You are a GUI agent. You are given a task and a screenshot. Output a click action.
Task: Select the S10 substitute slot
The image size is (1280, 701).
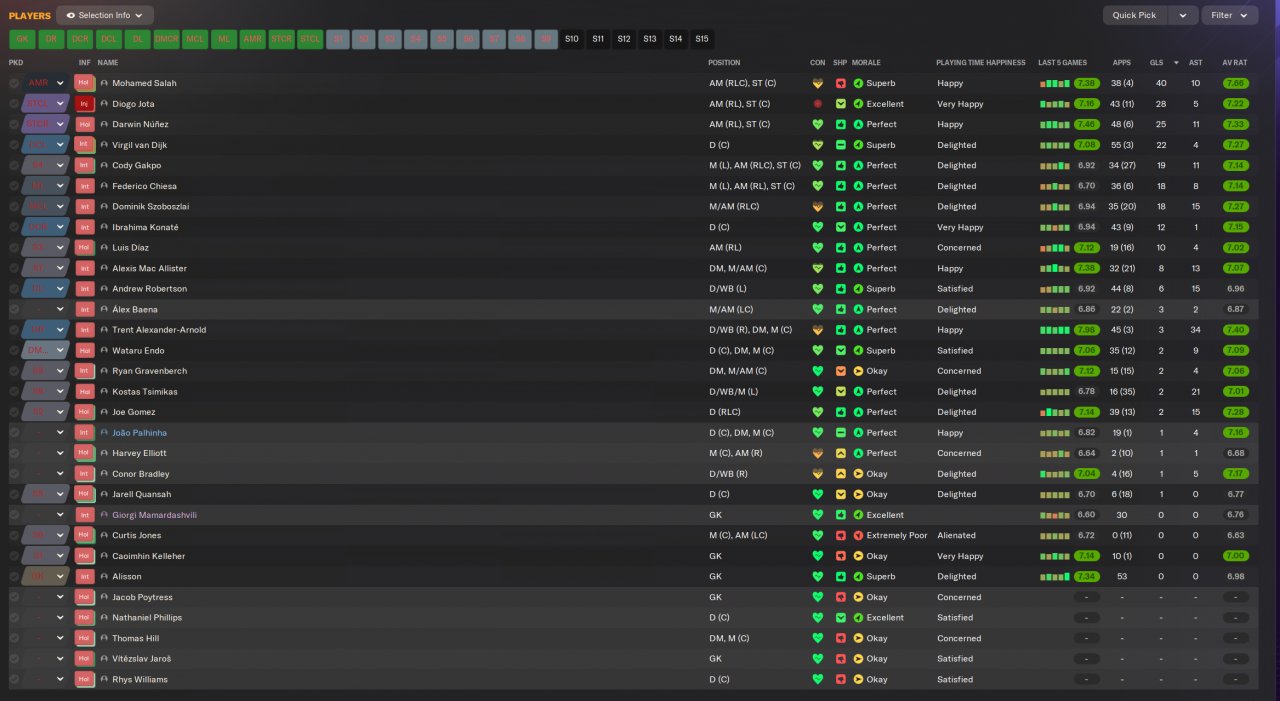(572, 39)
